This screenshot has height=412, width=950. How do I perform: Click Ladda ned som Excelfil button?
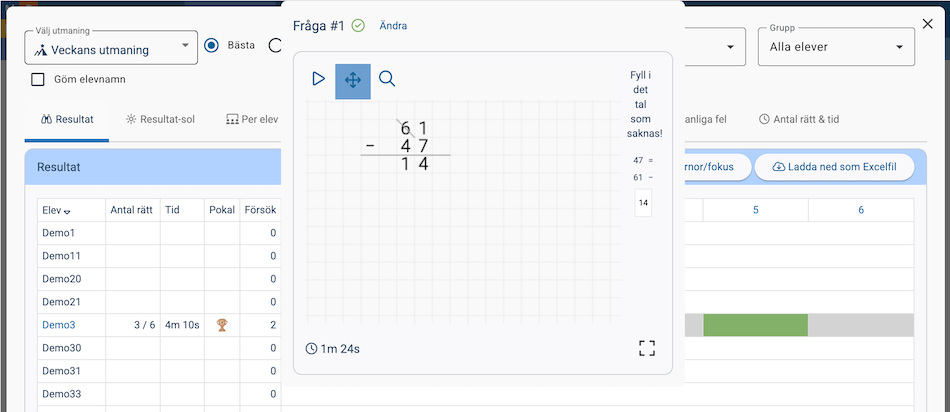(x=834, y=167)
